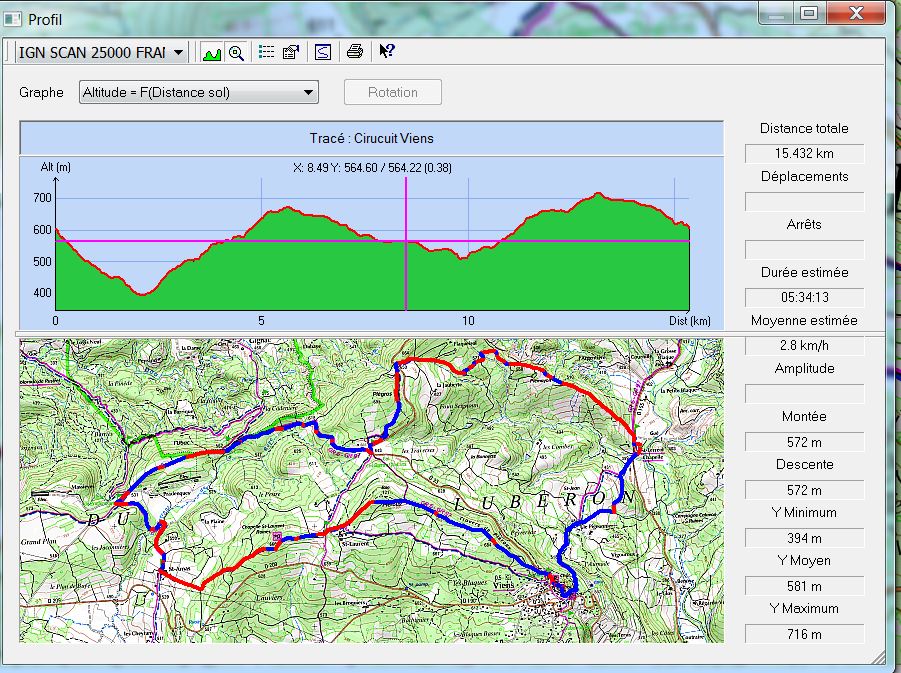Select the Y Minimum 394 m value

tap(804, 539)
